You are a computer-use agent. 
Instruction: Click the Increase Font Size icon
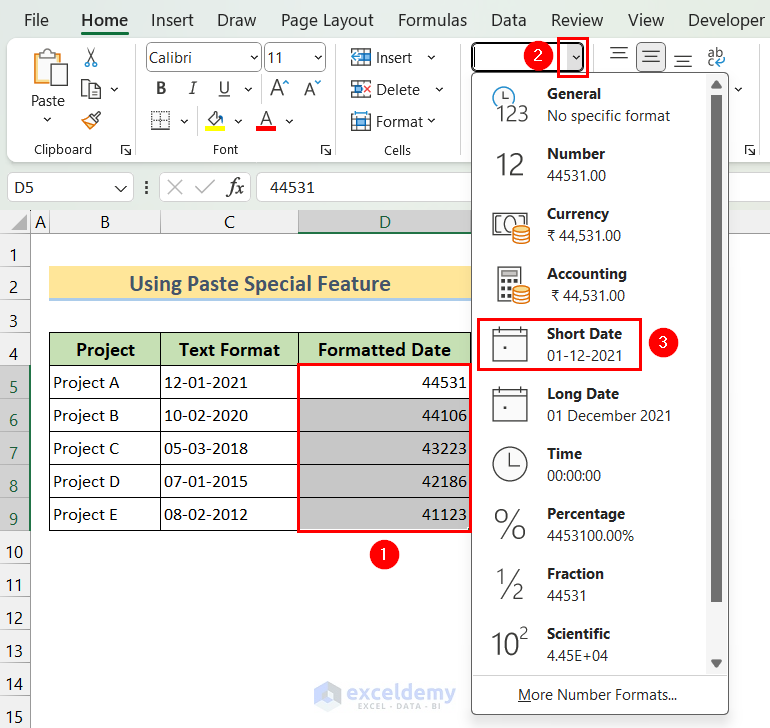[279, 88]
